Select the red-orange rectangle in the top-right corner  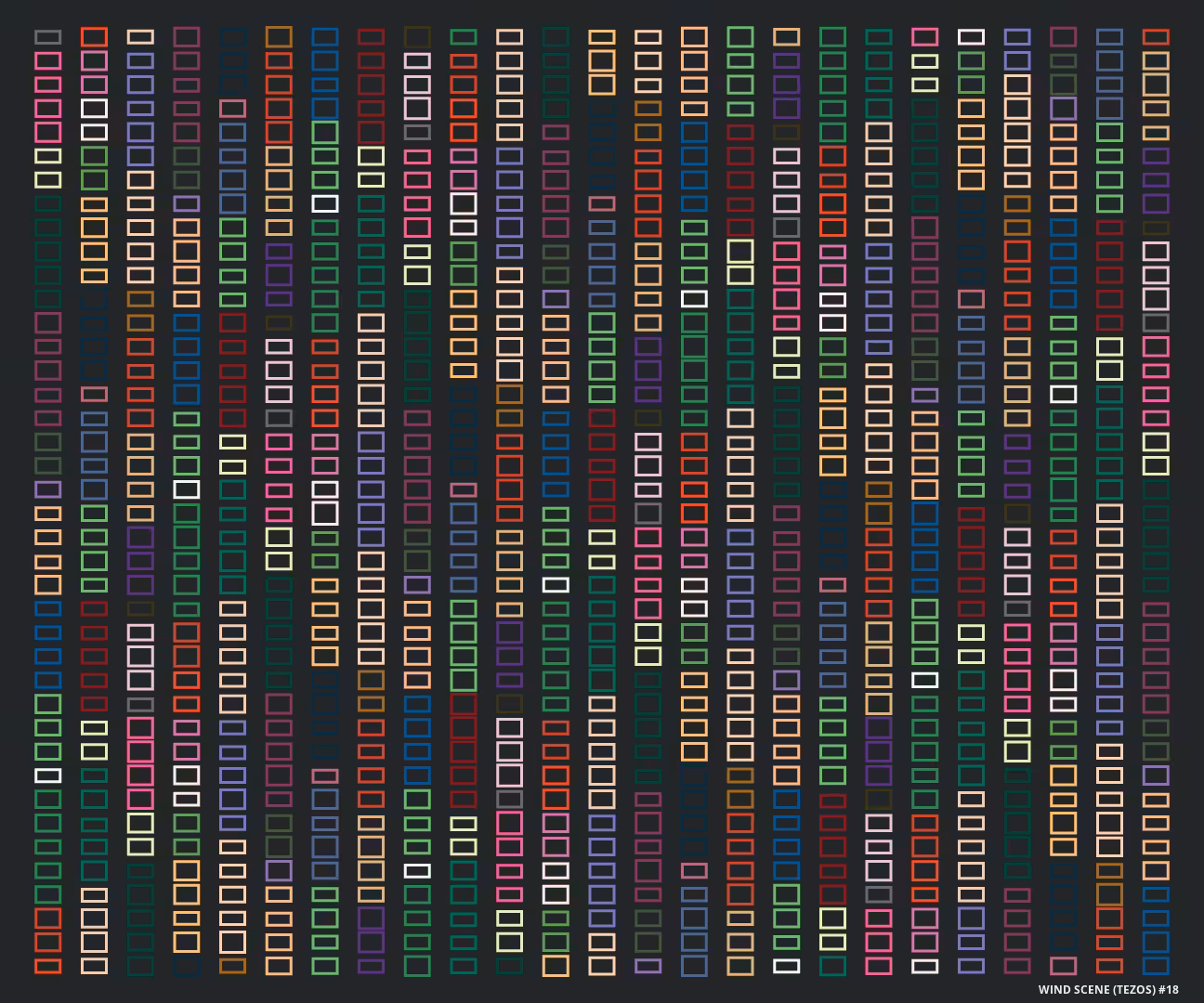pos(1156,37)
